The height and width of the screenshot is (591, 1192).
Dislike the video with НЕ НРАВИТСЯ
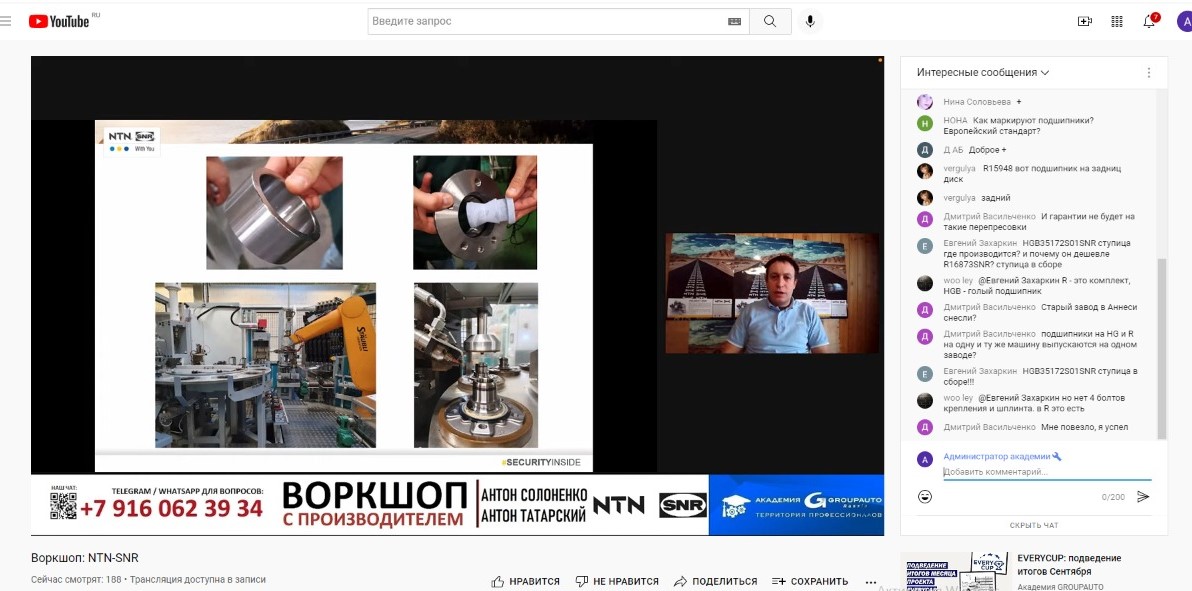617,581
